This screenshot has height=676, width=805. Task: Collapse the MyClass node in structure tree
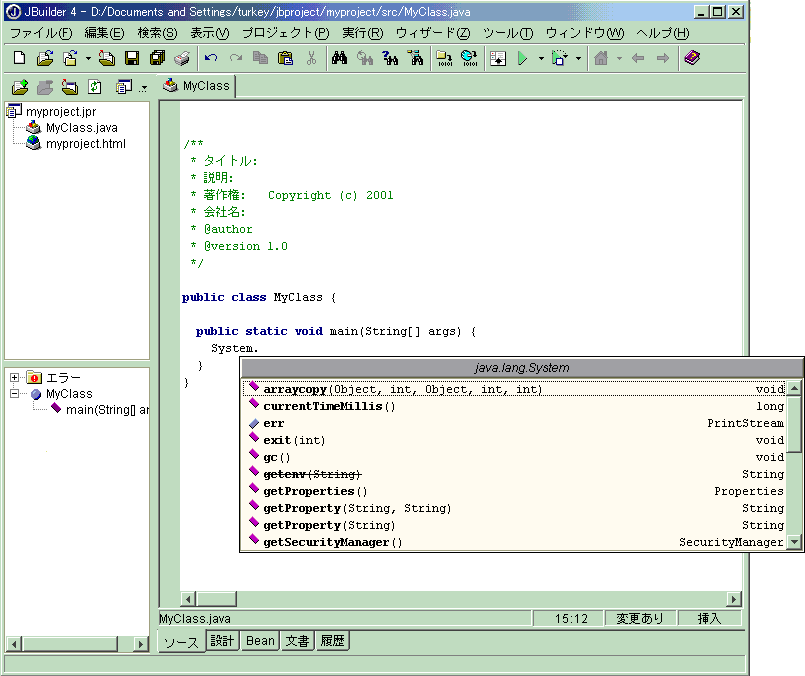14,394
